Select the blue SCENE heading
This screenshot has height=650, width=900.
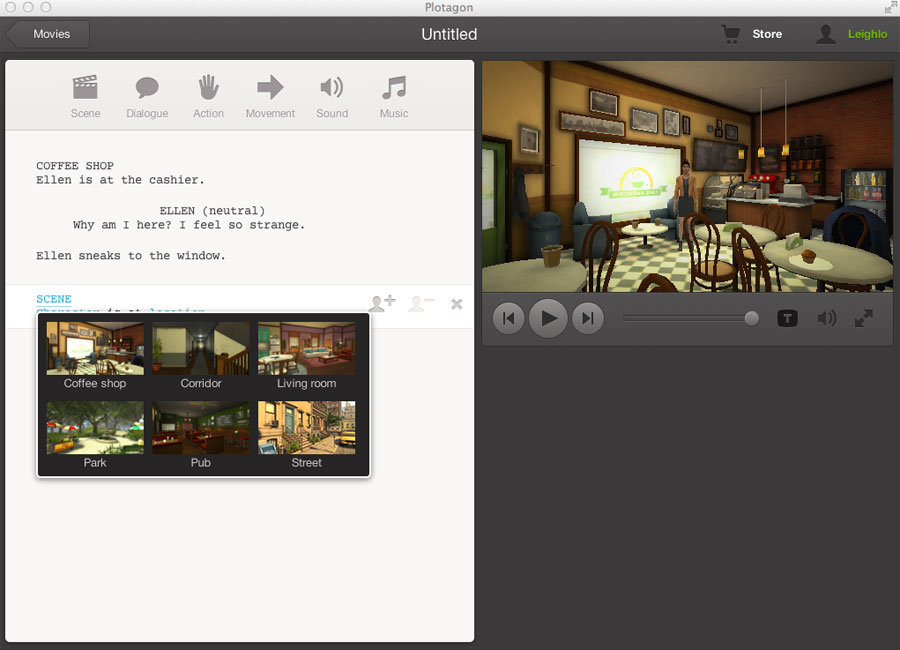tap(54, 299)
